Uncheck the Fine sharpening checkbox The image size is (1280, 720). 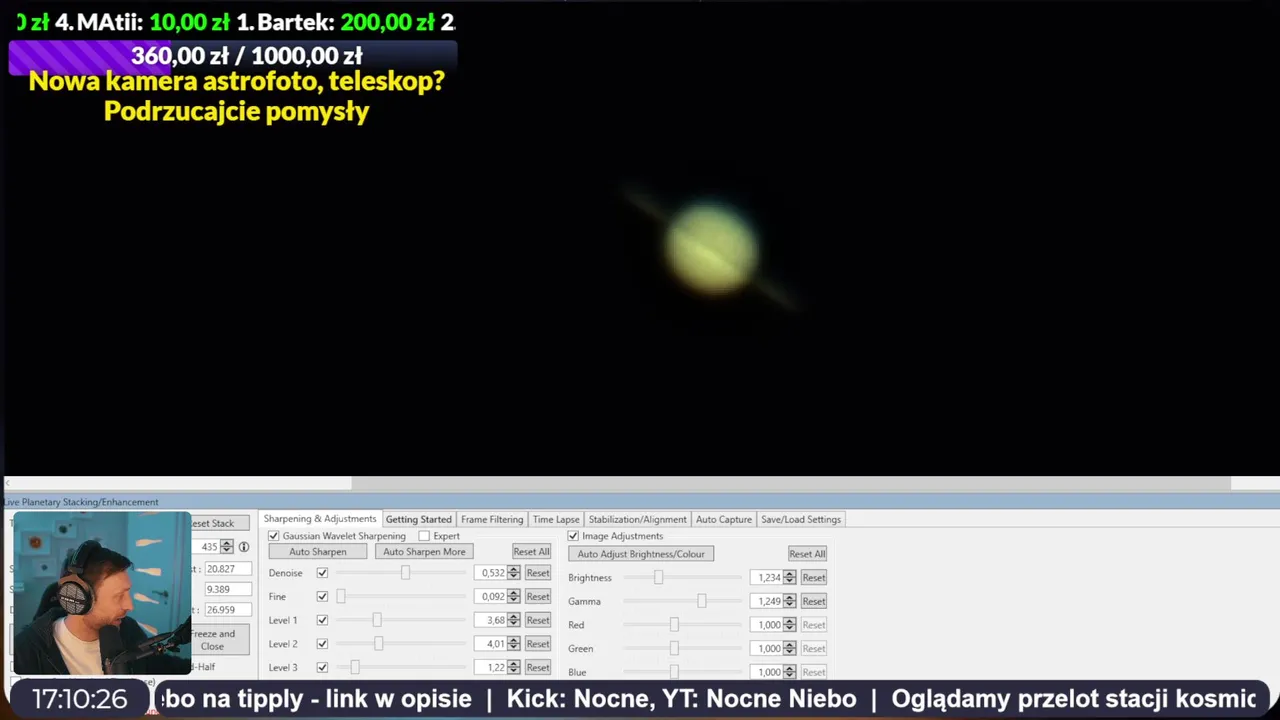point(322,597)
